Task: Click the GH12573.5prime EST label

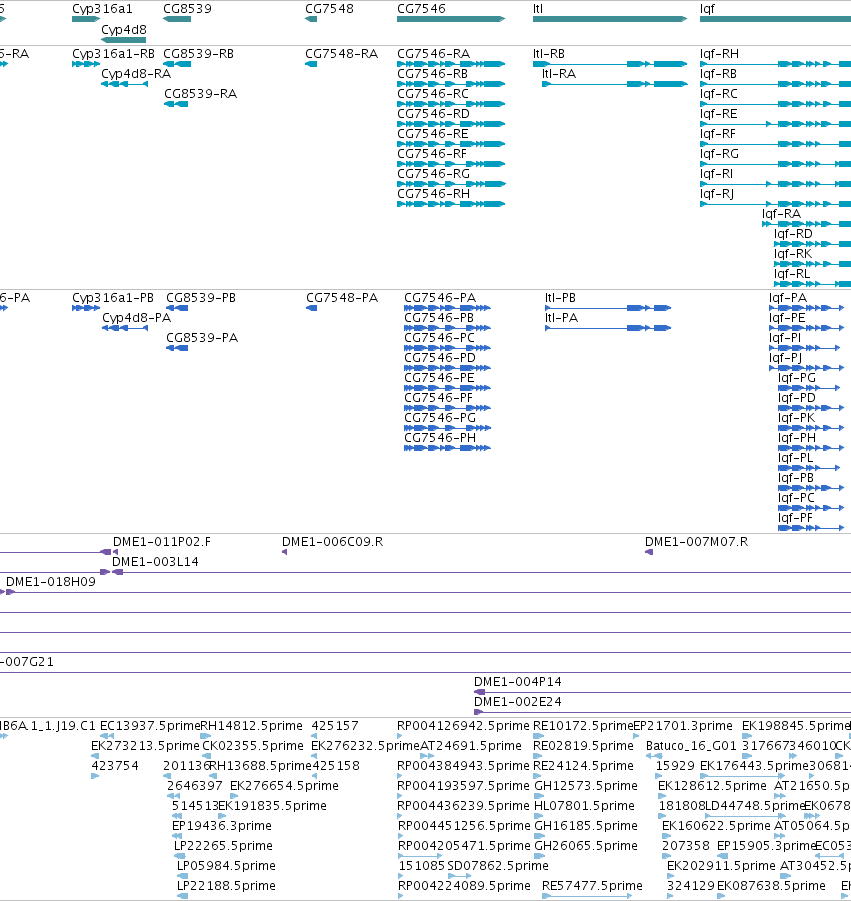Action: pyautogui.click(x=586, y=786)
